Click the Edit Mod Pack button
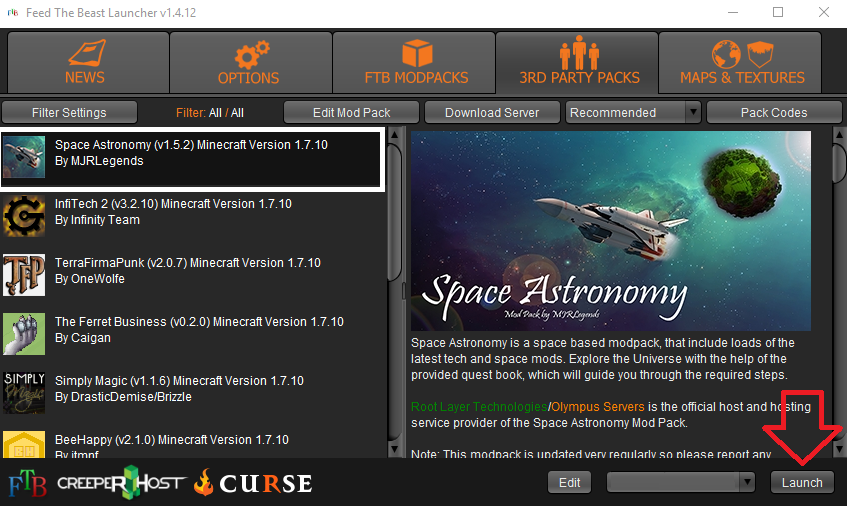Screen dimensions: 847x506 coord(352,112)
